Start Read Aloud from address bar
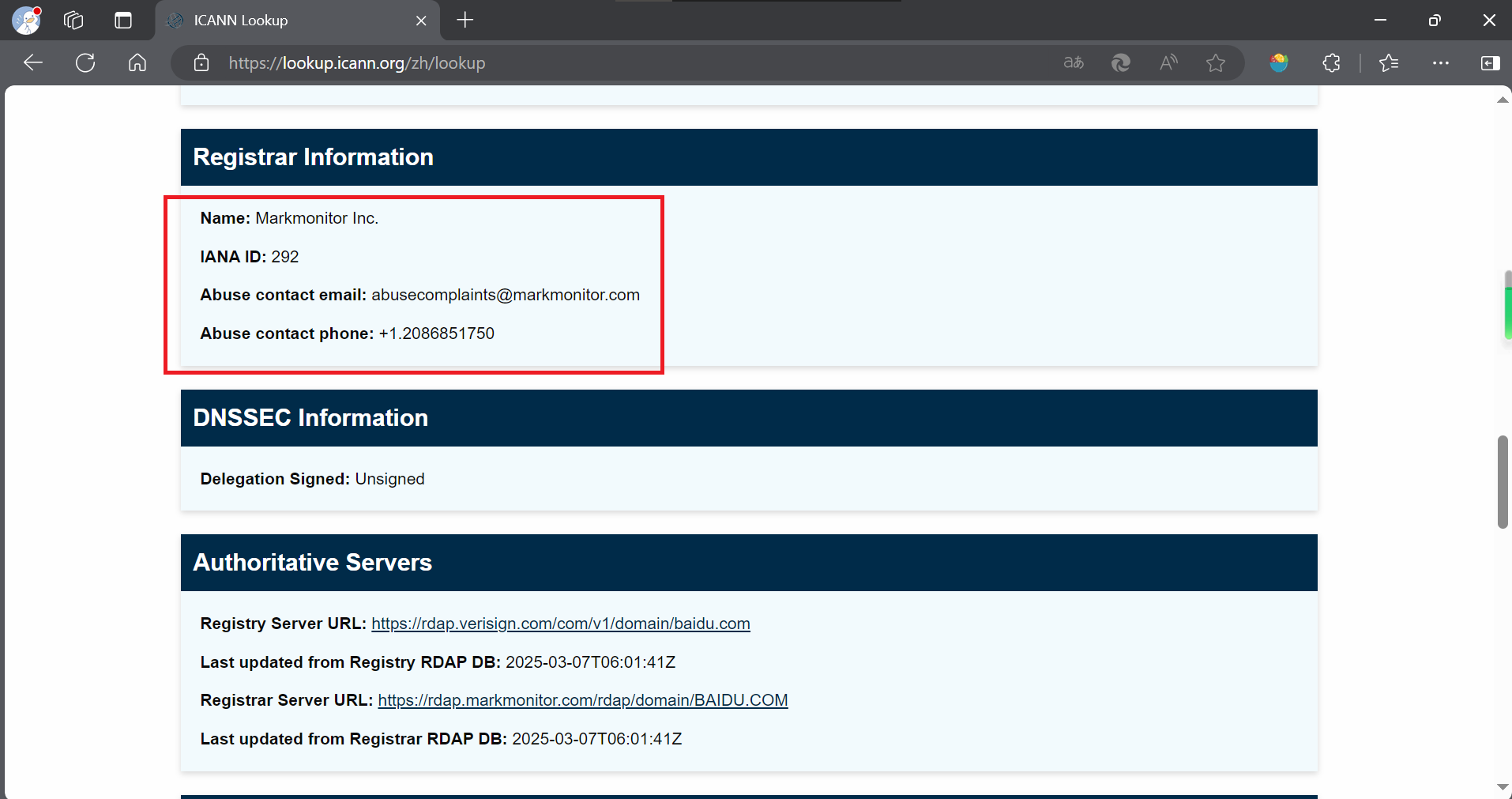Image resolution: width=1512 pixels, height=799 pixels. point(1168,63)
